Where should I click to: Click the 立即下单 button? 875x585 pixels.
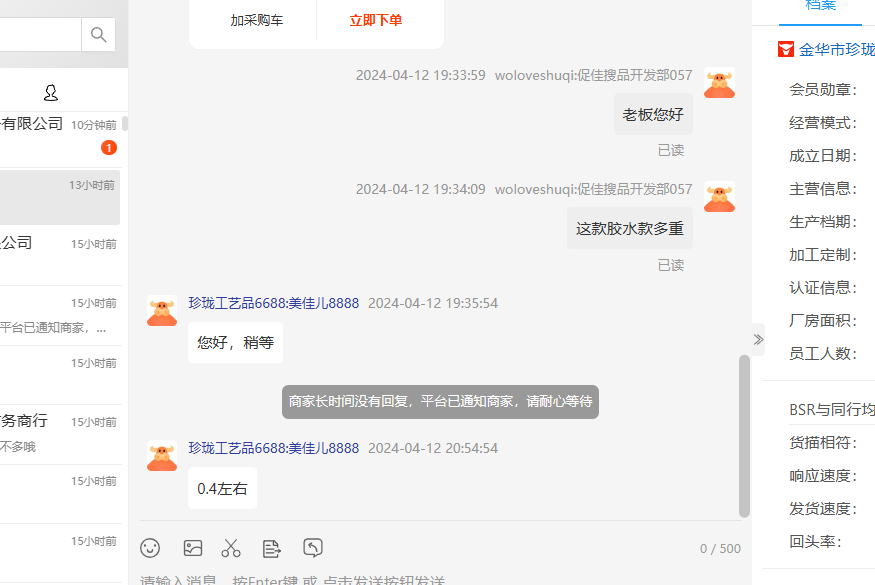(376, 21)
